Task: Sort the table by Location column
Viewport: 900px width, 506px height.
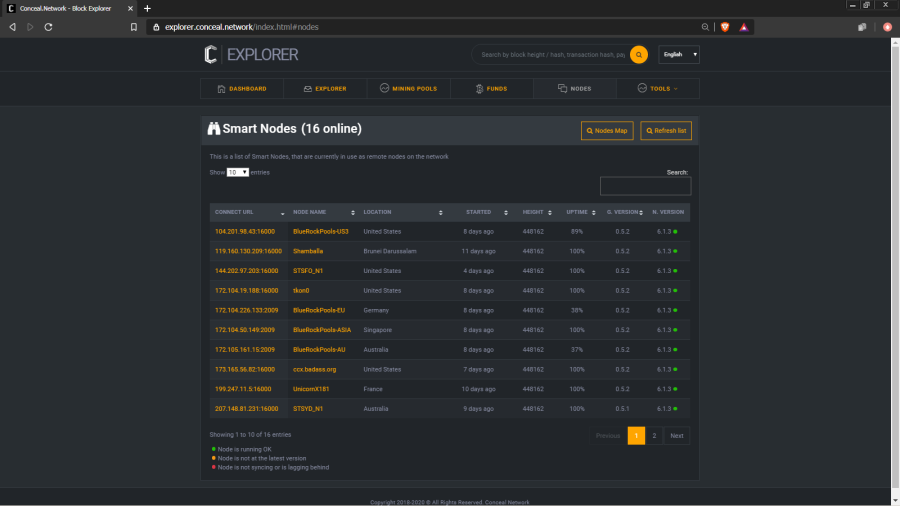Action: tap(403, 212)
